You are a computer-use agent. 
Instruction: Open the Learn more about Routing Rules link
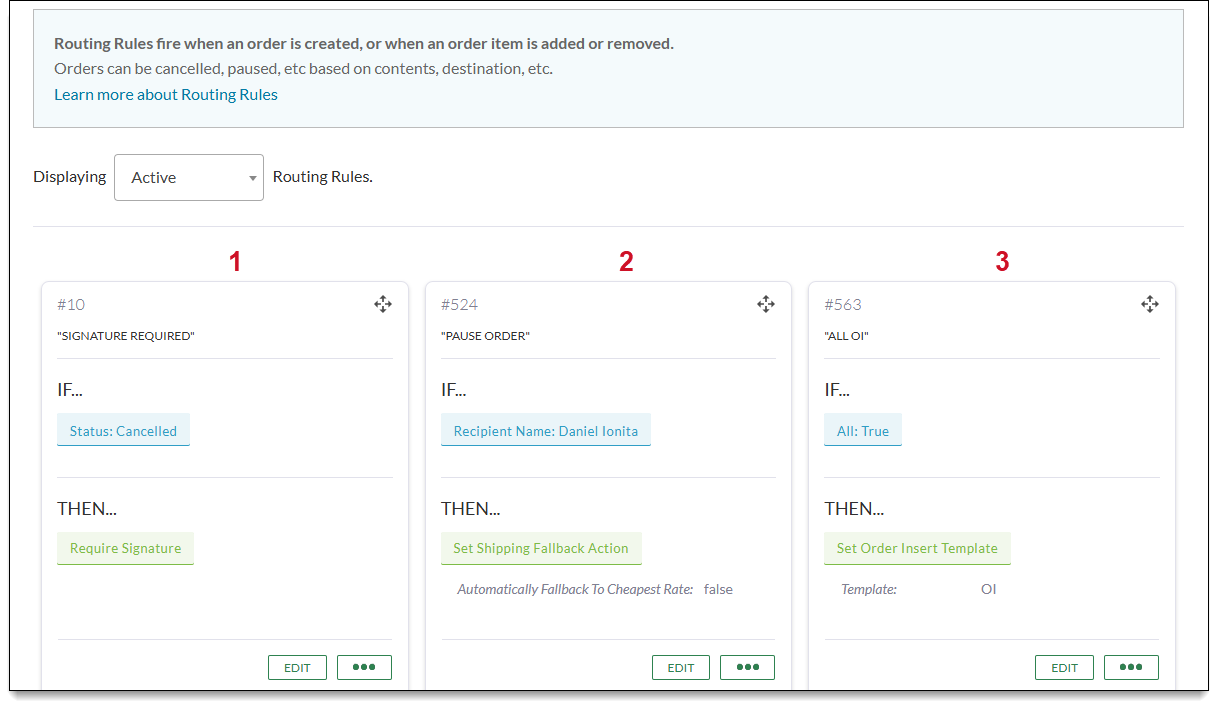tap(166, 95)
